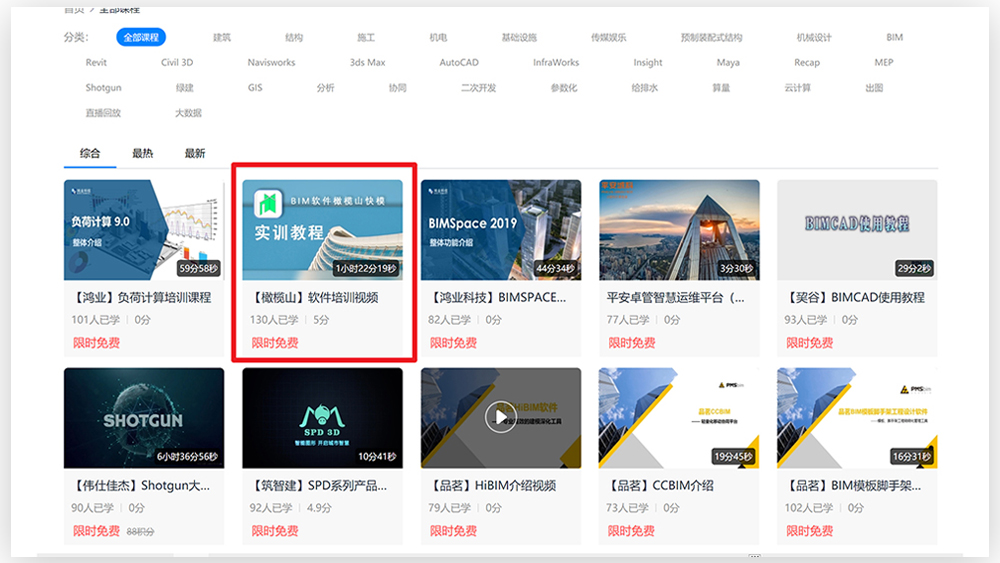Filter by 二次开发 category
1000x563 pixels.
[x=478, y=88]
